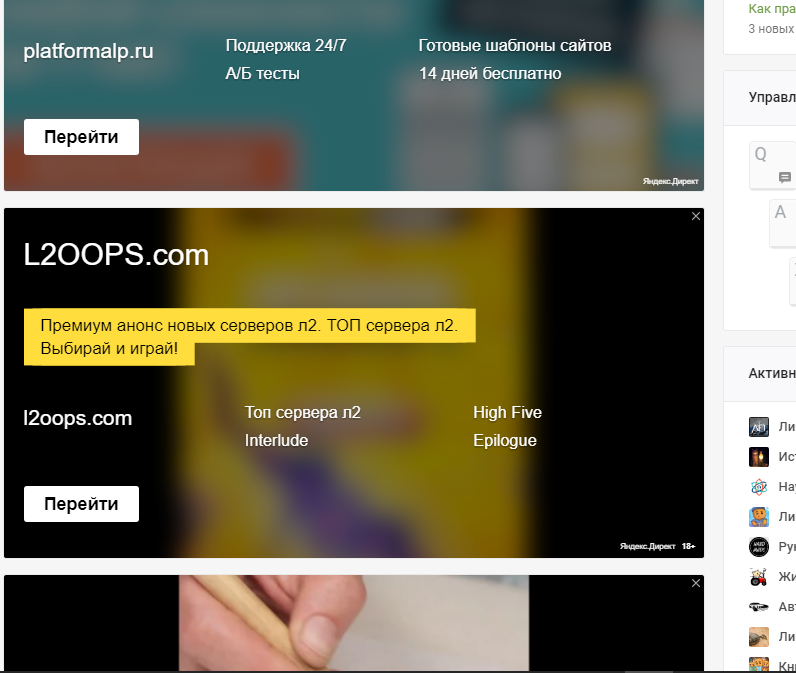
Task: Open green Как пра… sidebar link
Action: 772,9
